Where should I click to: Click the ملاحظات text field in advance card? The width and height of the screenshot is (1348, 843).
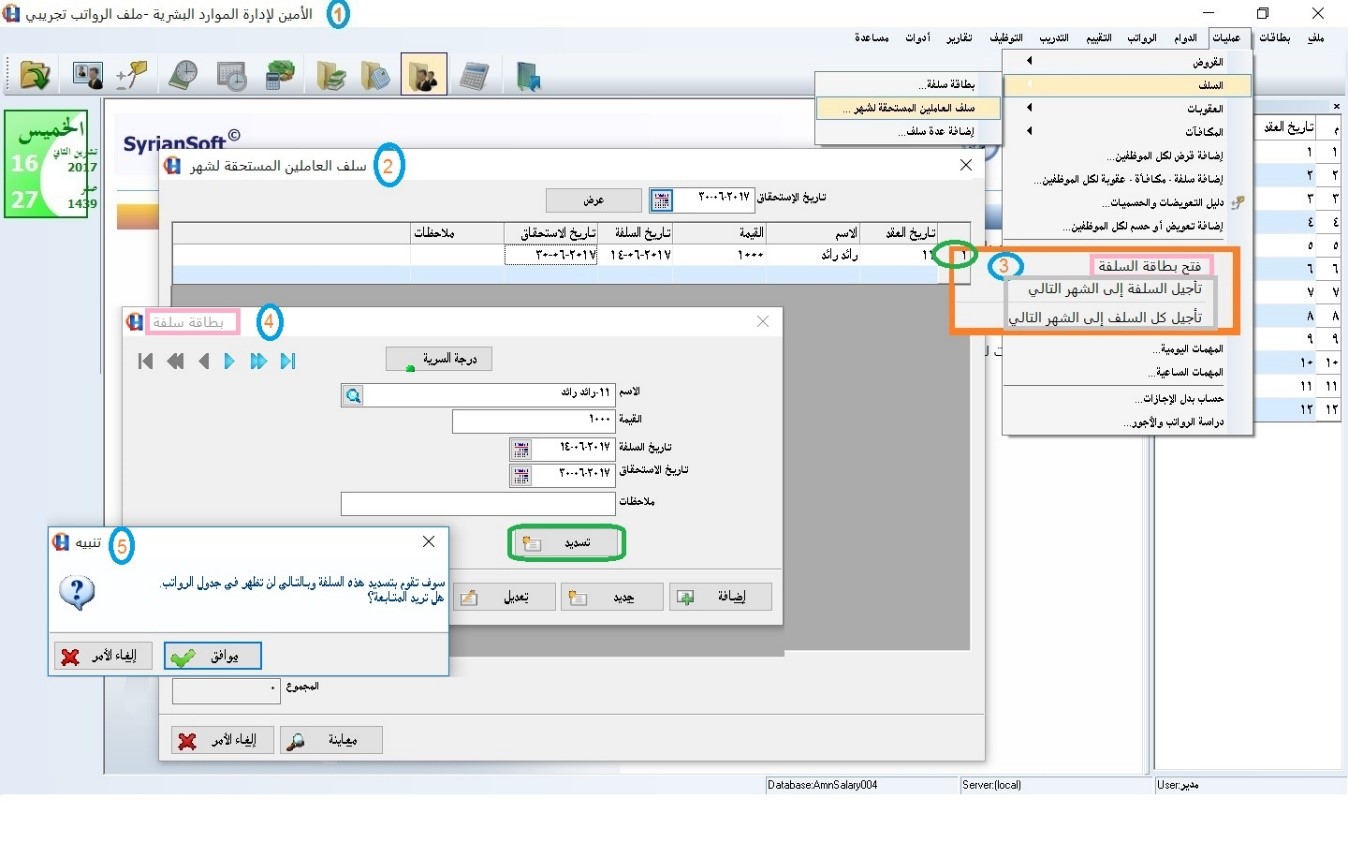tap(478, 504)
